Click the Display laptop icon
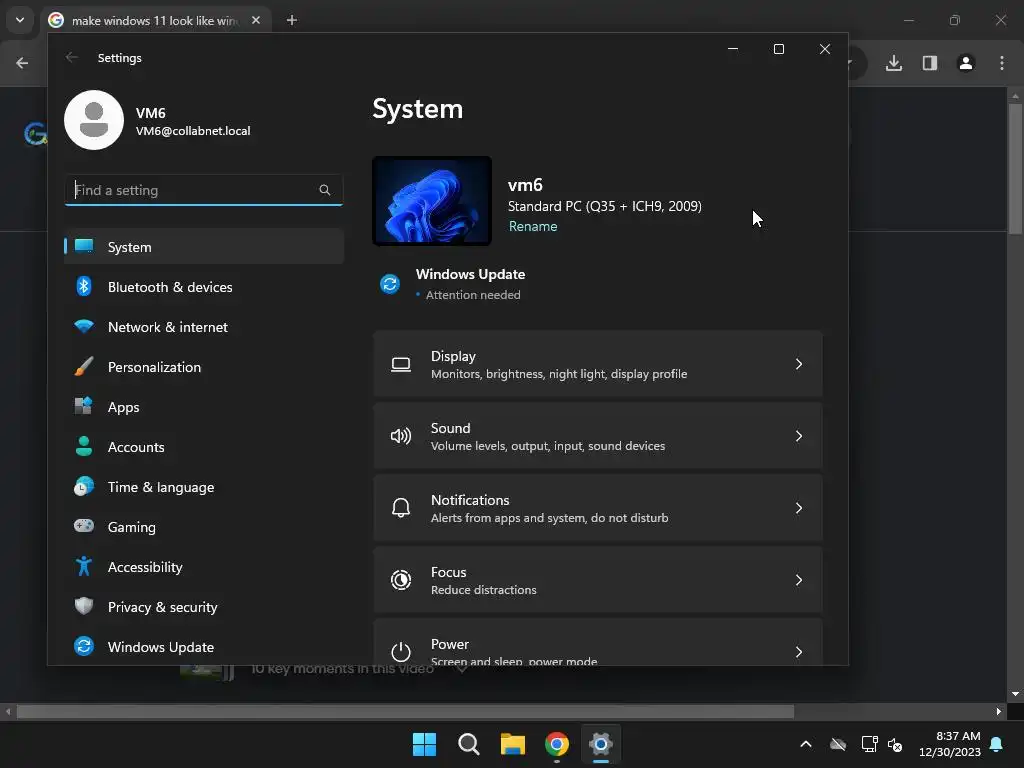 pos(400,364)
